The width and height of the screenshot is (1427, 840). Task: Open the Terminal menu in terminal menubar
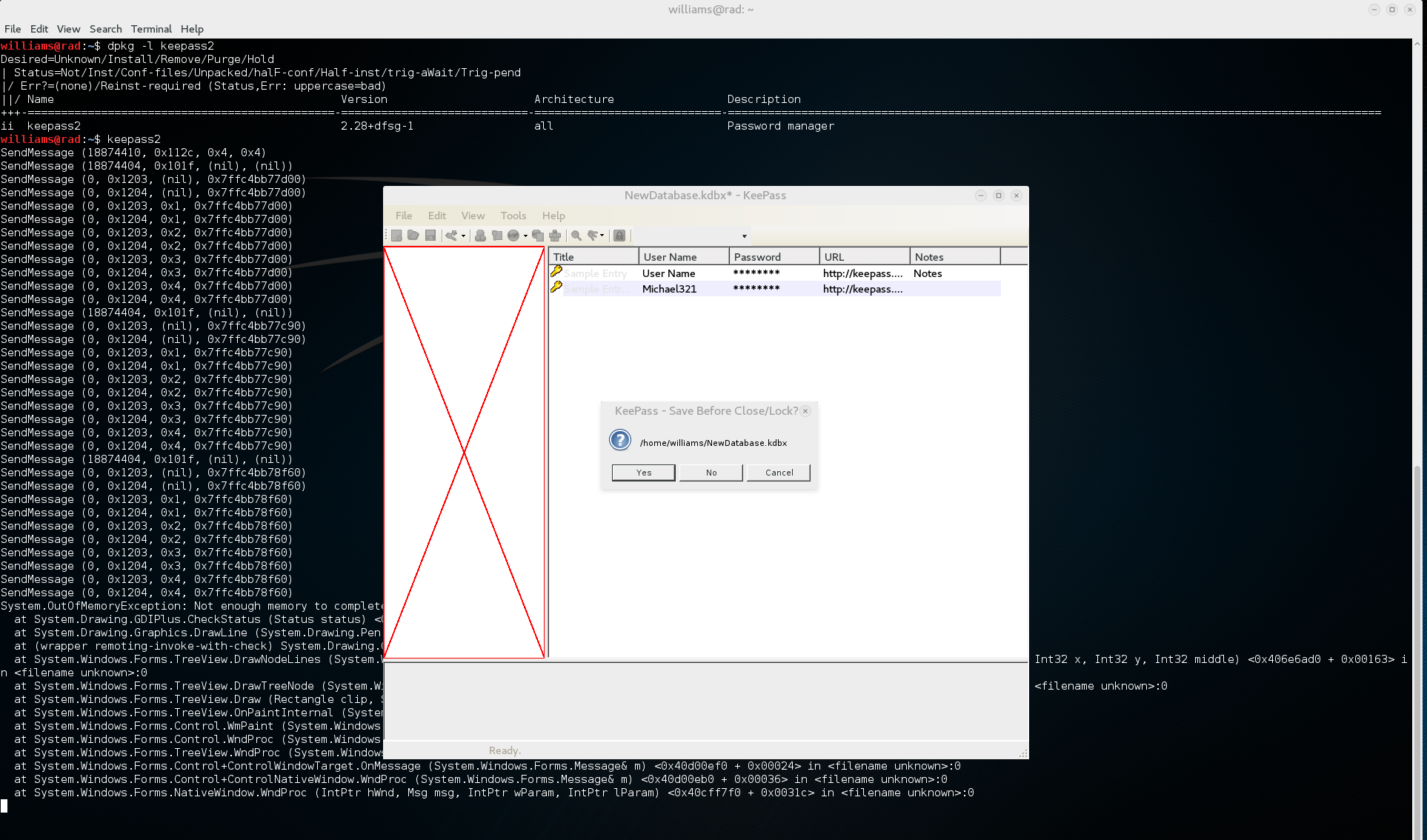click(151, 29)
